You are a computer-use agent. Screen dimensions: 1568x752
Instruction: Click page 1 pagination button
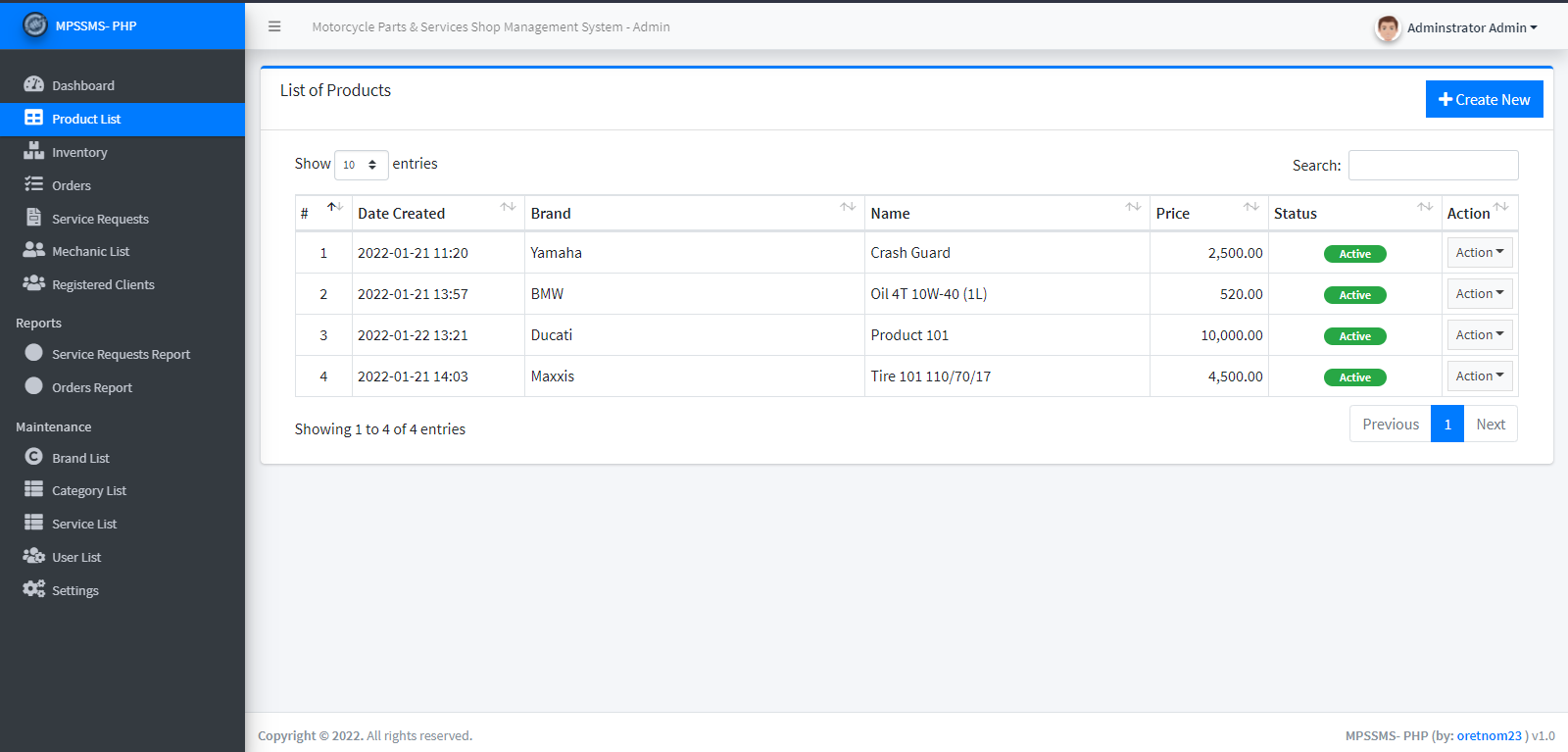(1447, 424)
